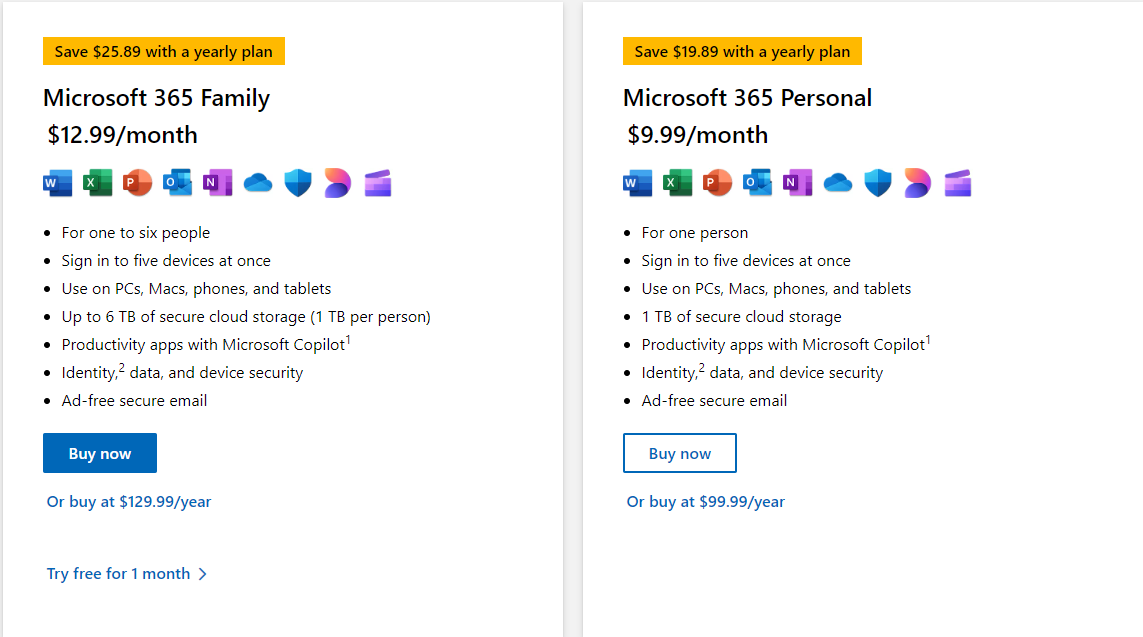Click the Excel icon in the Family plan
Viewport: 1143px width, 637px height.
97,183
